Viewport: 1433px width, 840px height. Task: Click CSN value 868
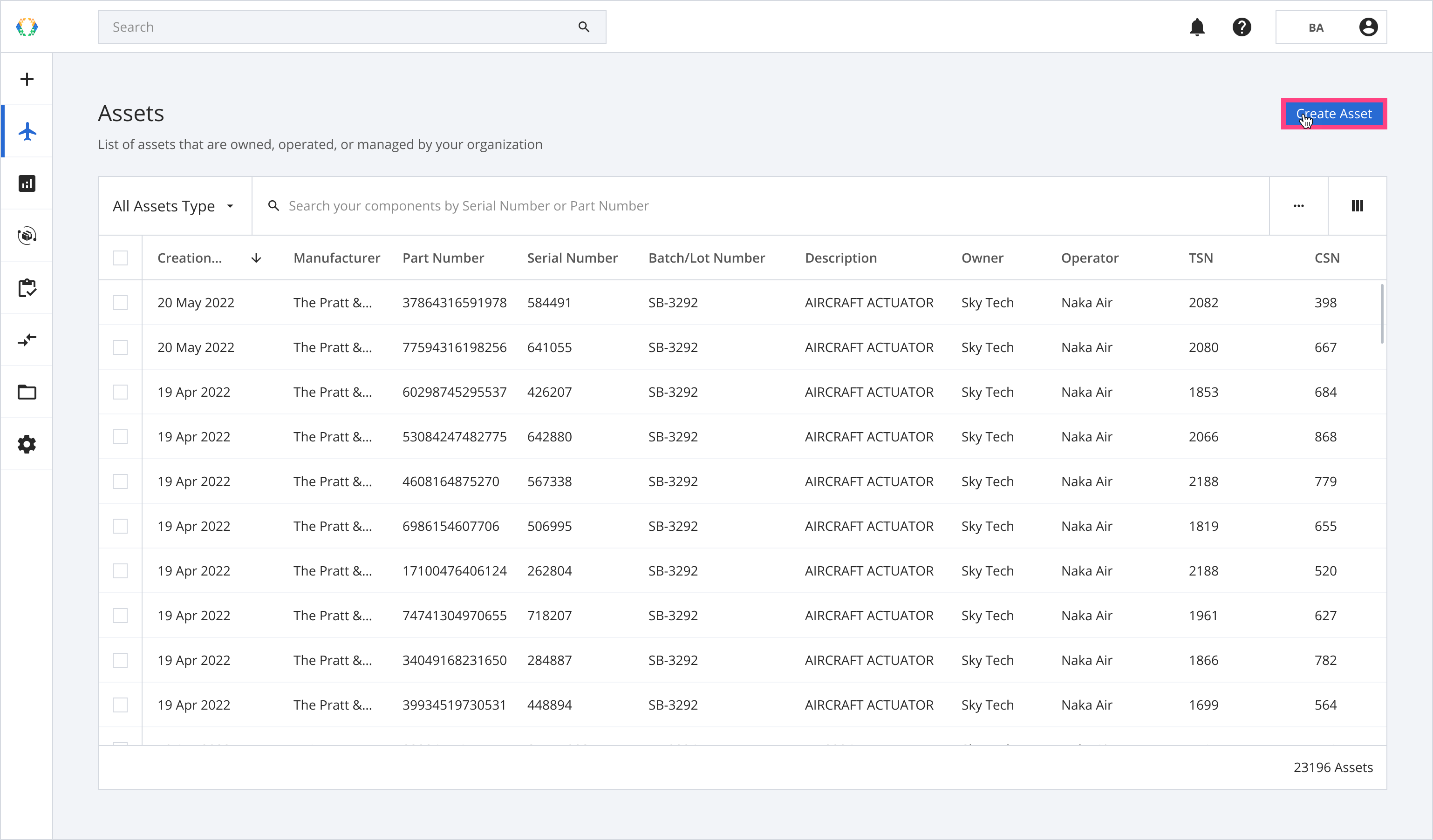tap(1325, 436)
